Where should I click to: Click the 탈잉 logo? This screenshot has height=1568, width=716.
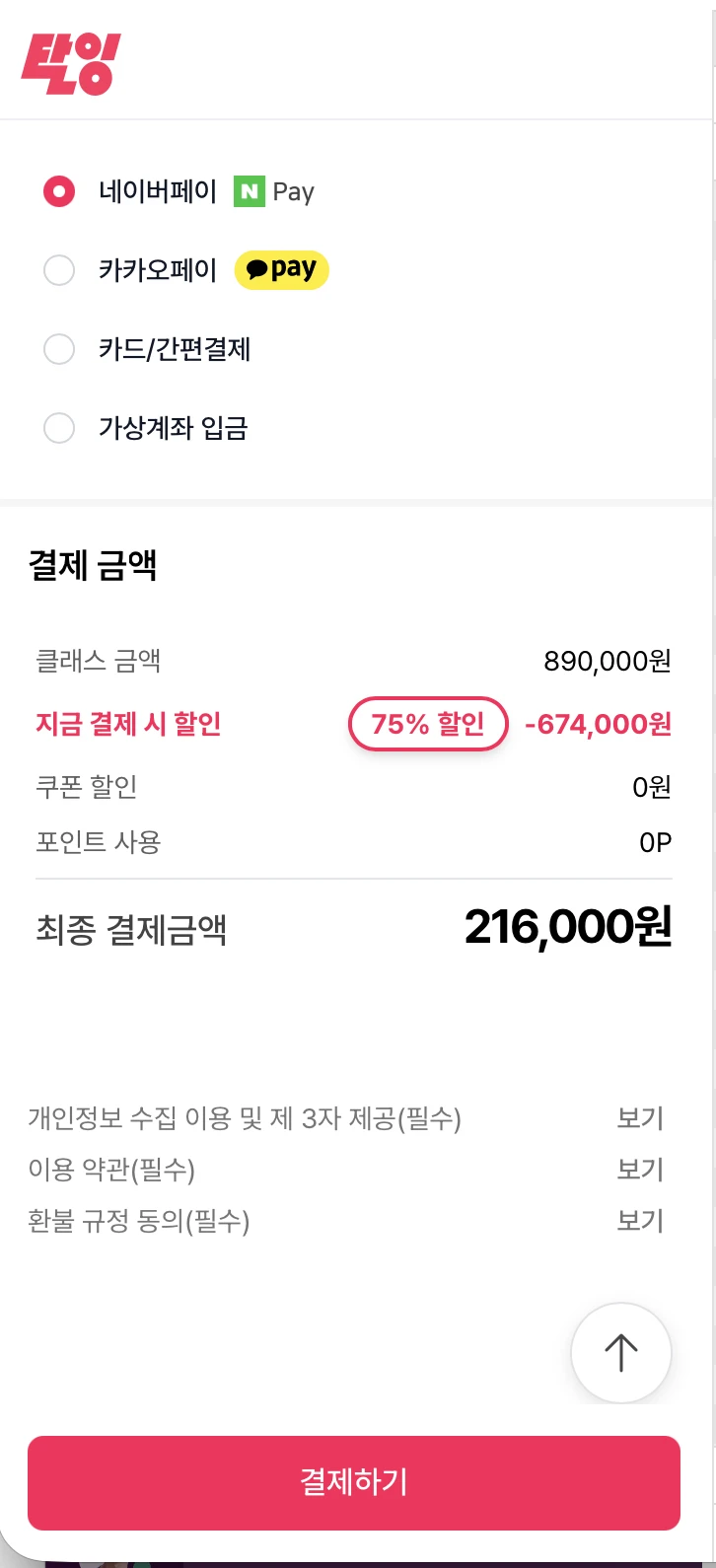(x=70, y=64)
